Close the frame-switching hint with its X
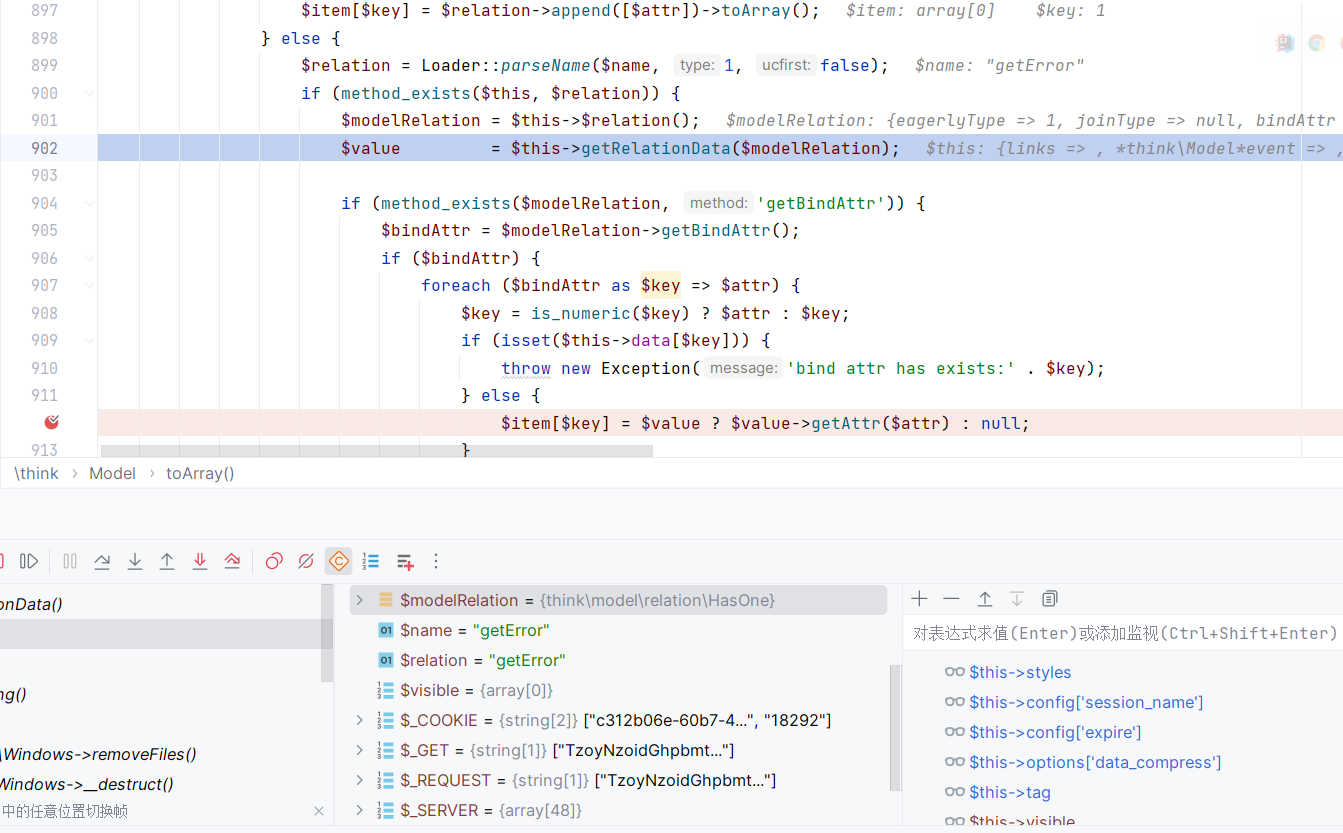Screen dimensions: 1343x833 click(x=319, y=811)
